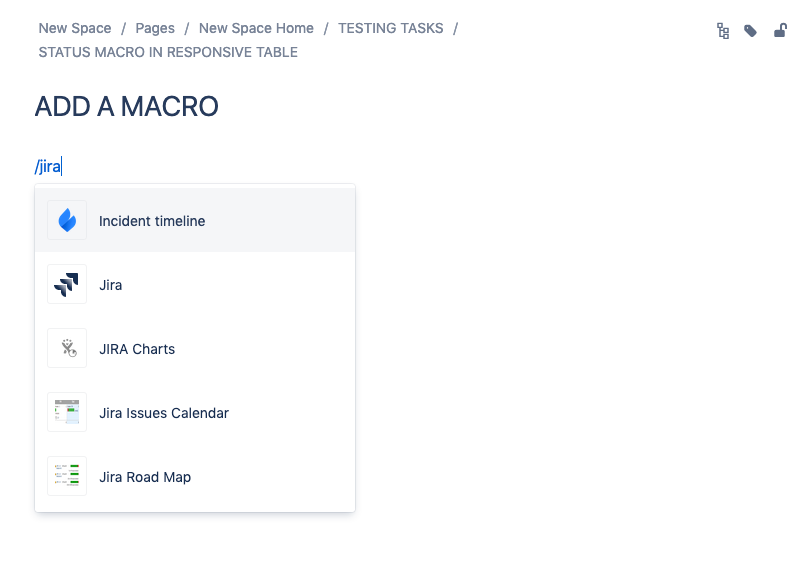
Task: Select JIRA Charts from the popup
Action: coord(138,348)
